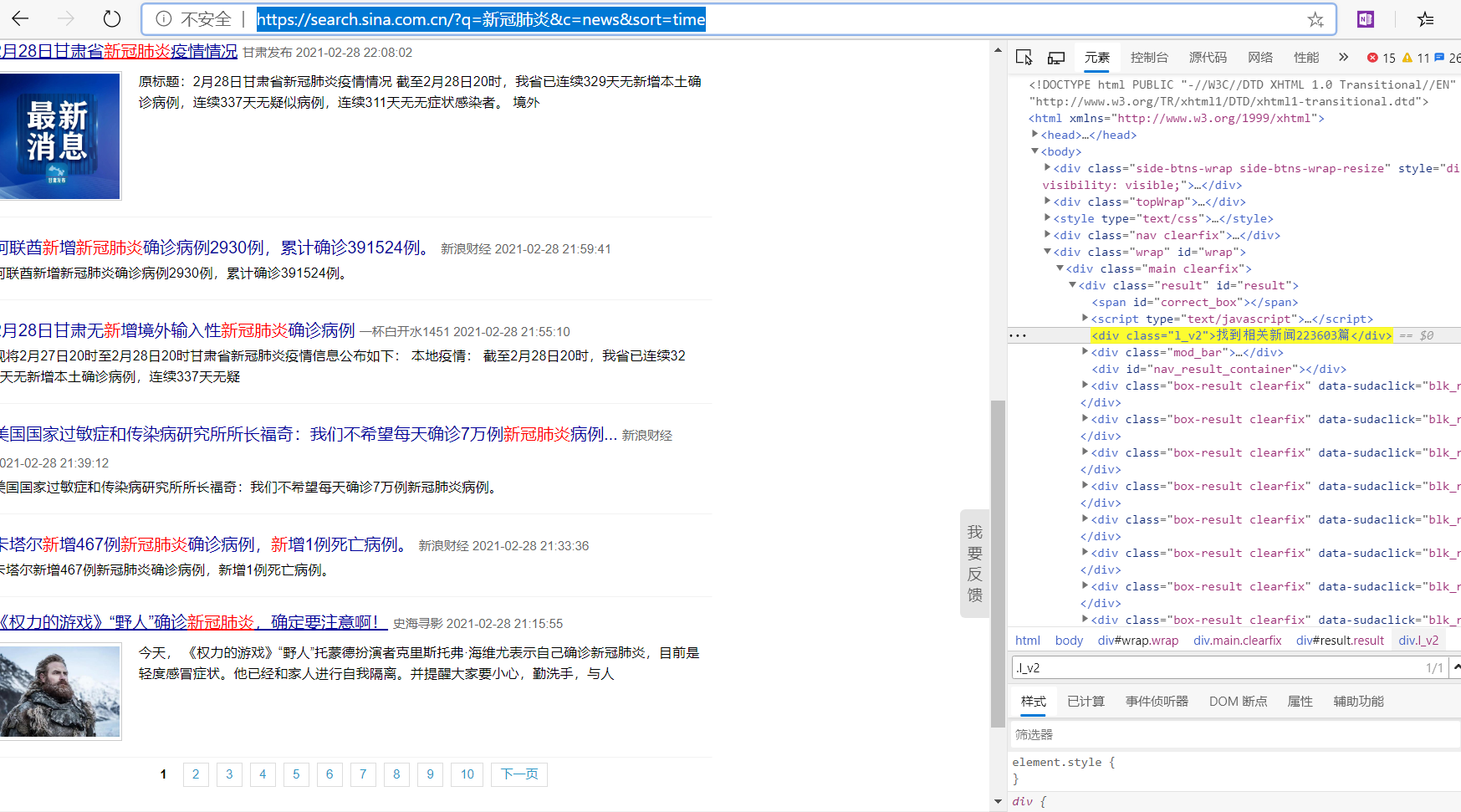Open the OneNote extension icon
Viewport: 1461px width, 812px height.
pyautogui.click(x=1366, y=18)
